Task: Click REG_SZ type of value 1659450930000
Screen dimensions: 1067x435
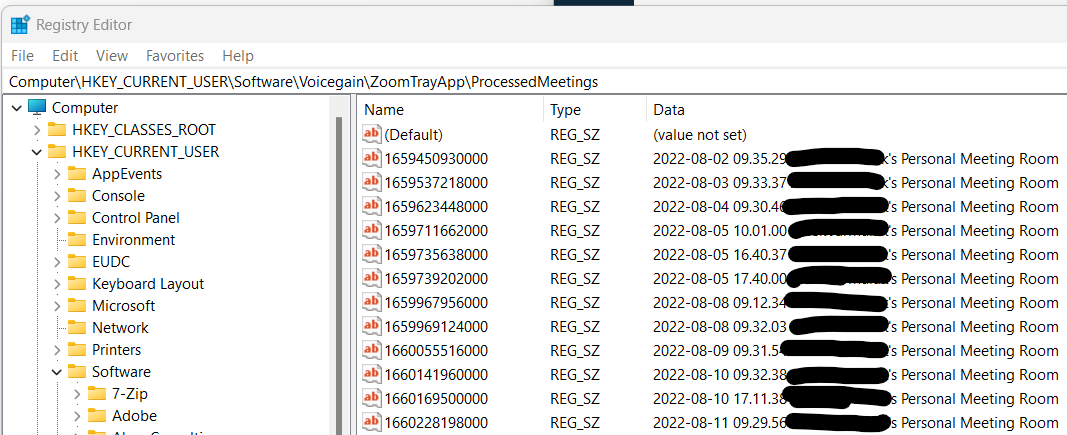Action: coord(574,159)
